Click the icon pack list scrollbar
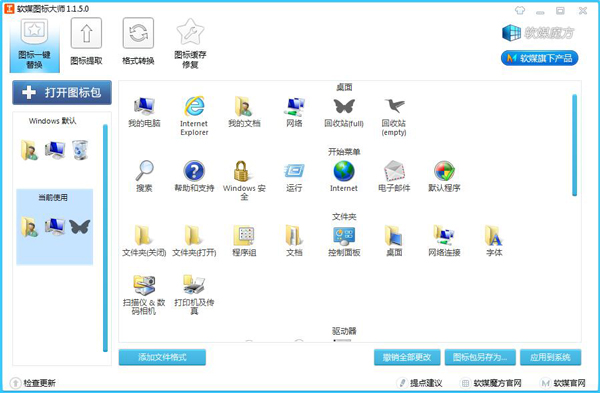The width and height of the screenshot is (600, 393). click(x=105, y=238)
